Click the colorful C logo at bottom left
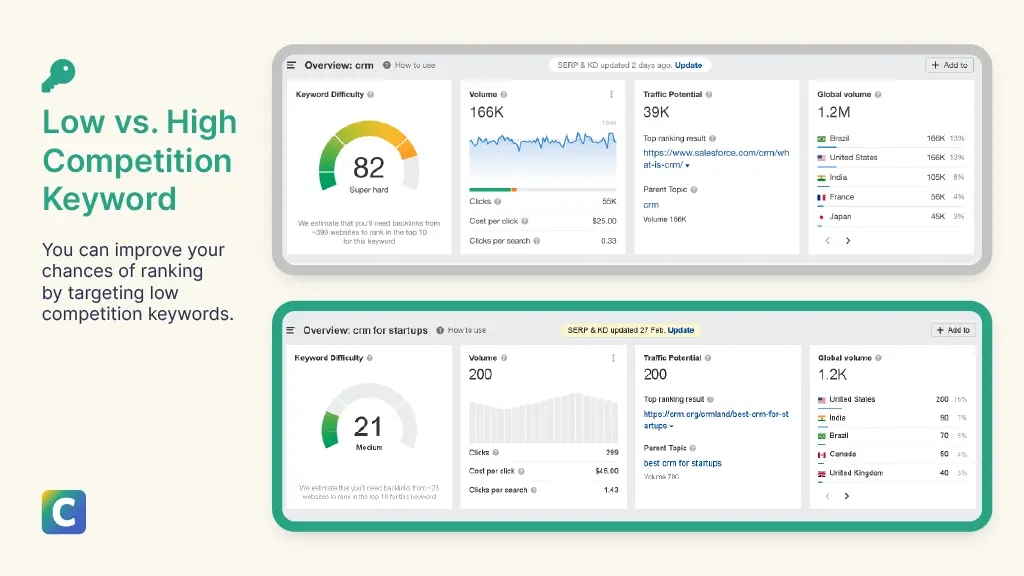This screenshot has height=576, width=1024. point(64,512)
